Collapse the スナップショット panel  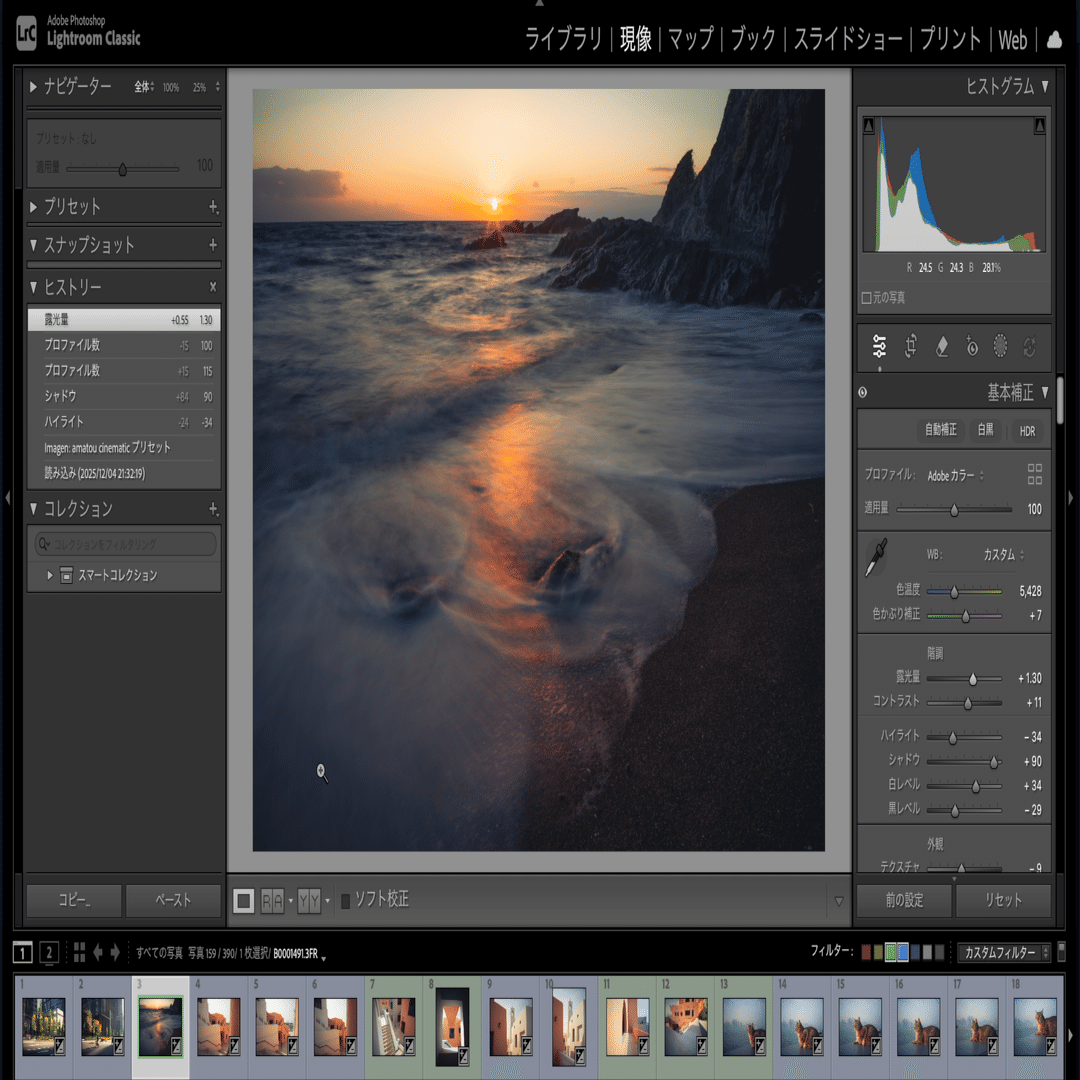(x=32, y=245)
